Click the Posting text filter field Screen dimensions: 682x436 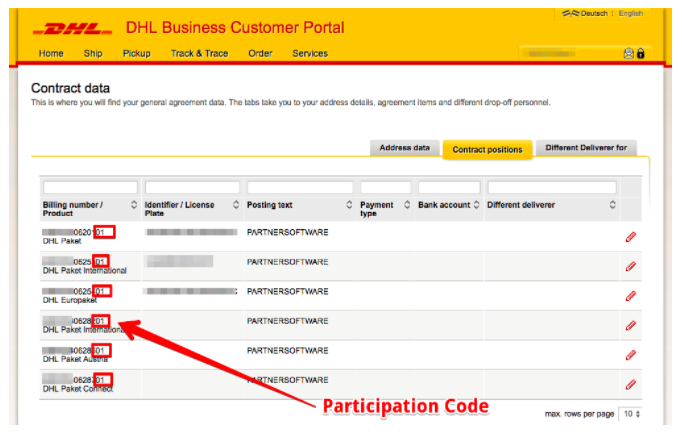click(x=300, y=188)
